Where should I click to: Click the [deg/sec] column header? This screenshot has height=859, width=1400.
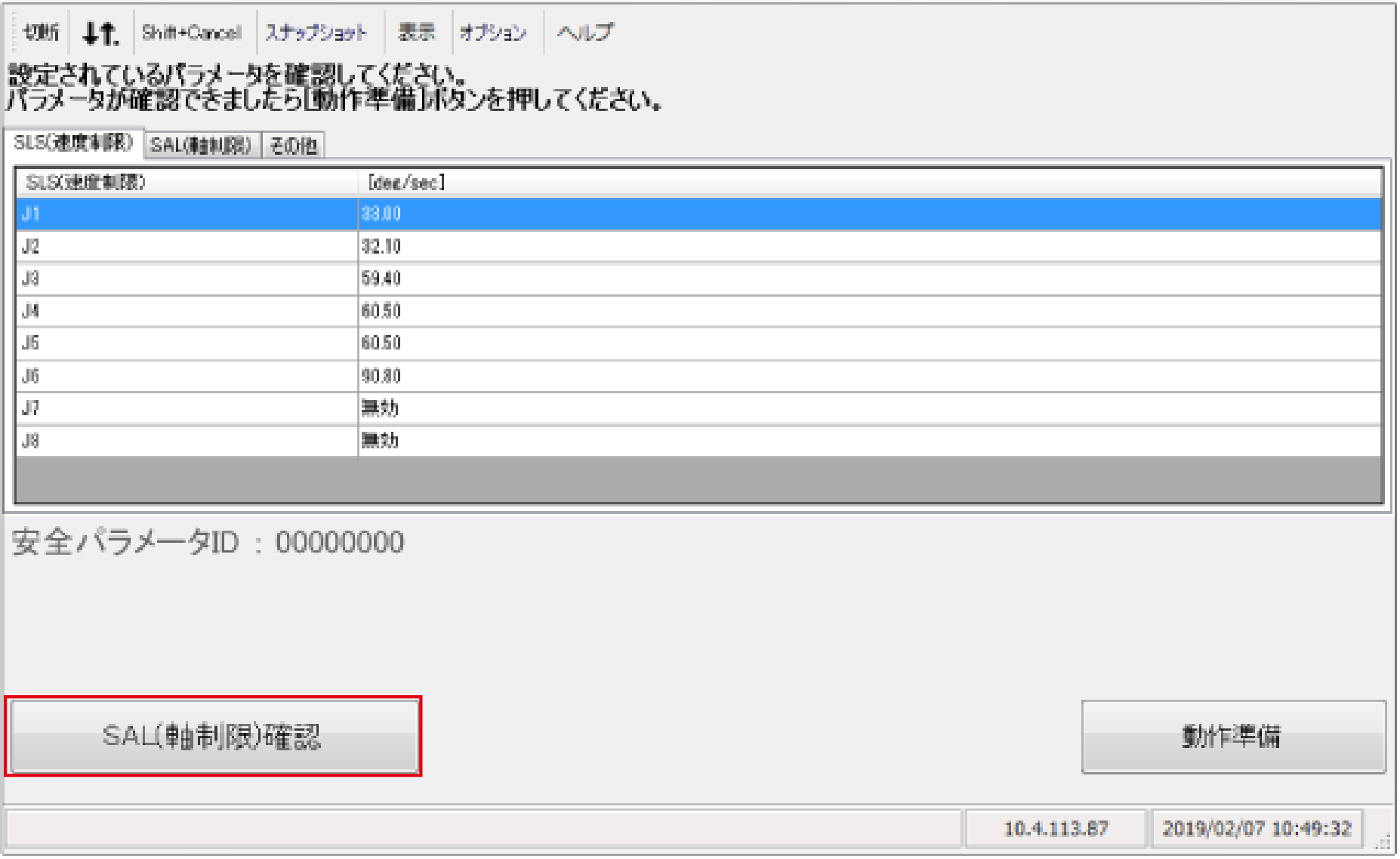pos(868,182)
